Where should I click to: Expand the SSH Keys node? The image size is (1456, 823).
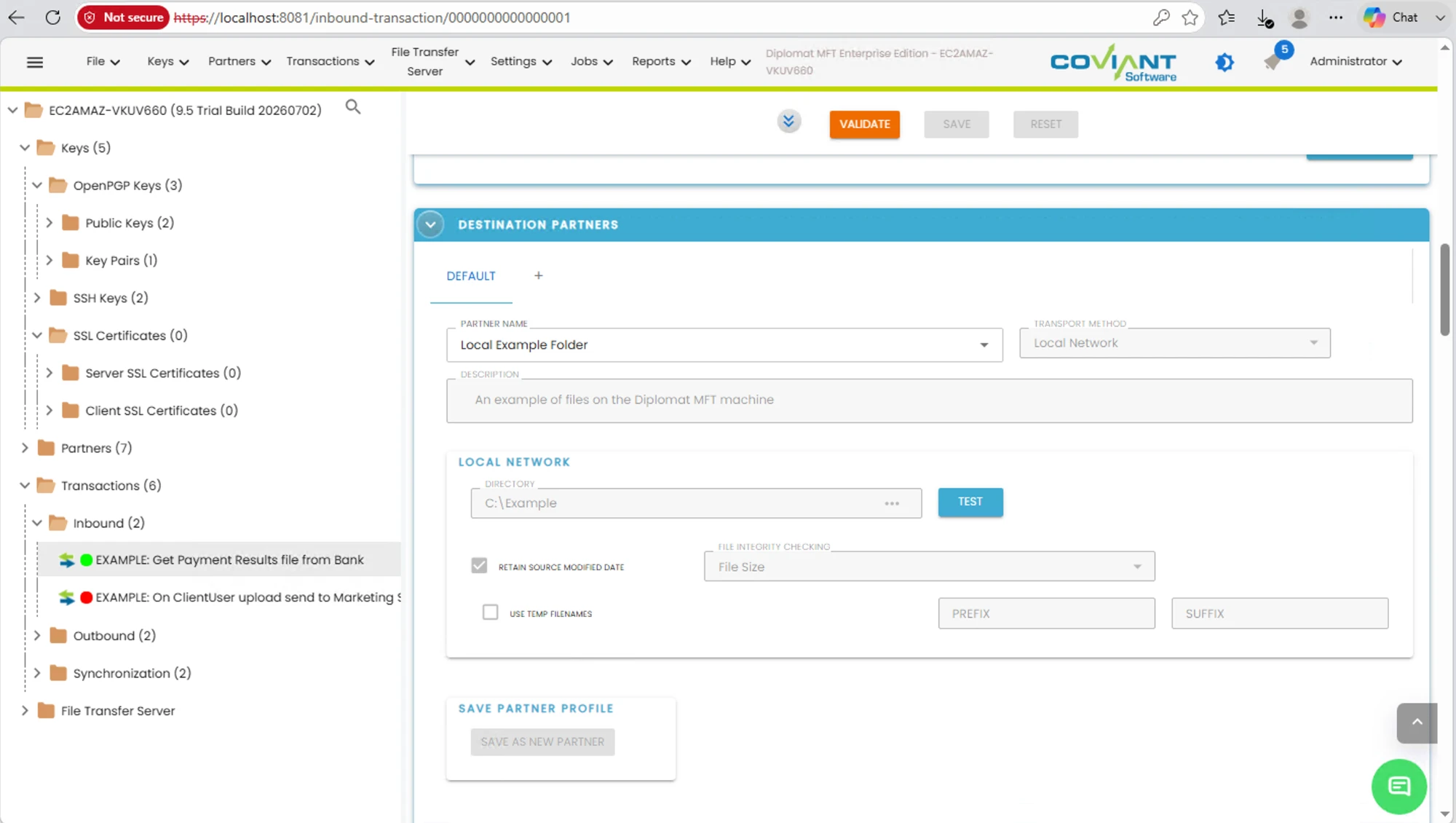(36, 298)
